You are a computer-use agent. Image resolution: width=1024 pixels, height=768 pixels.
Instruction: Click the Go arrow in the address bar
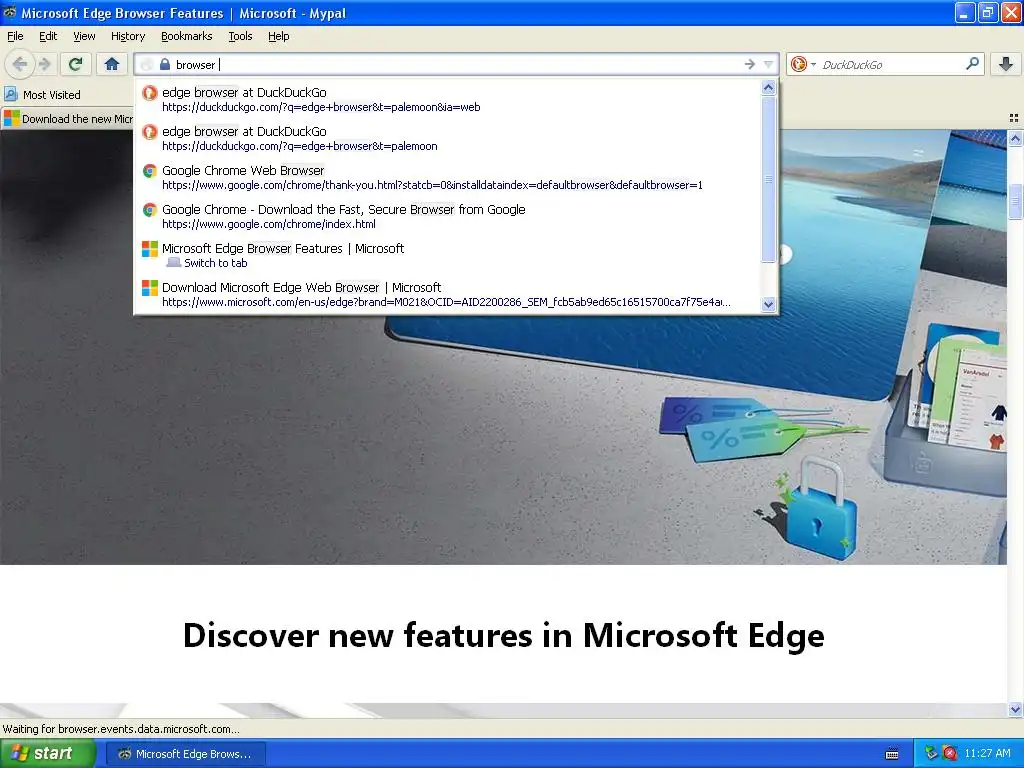749,64
